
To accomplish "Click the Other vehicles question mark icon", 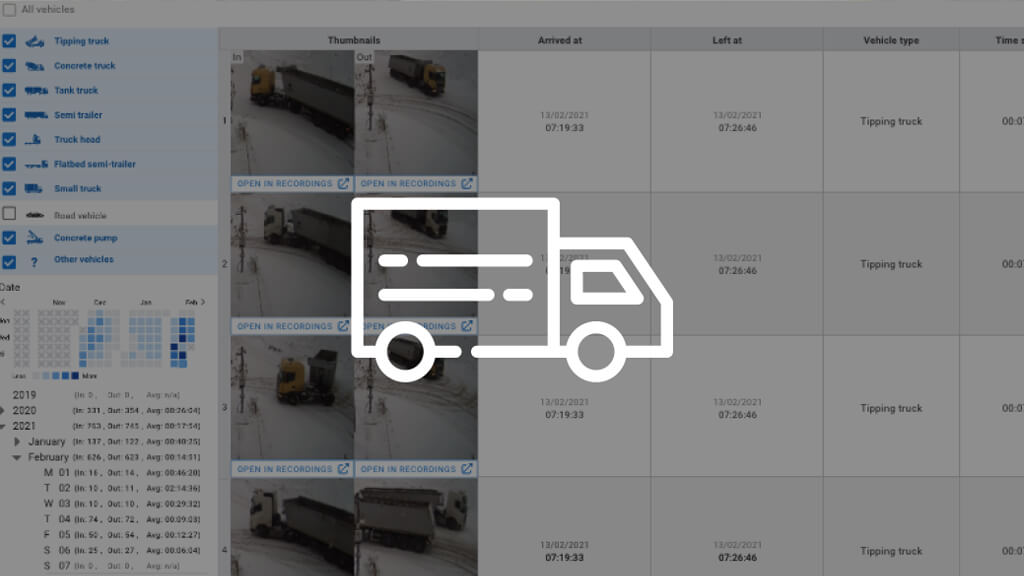I will 34,262.
